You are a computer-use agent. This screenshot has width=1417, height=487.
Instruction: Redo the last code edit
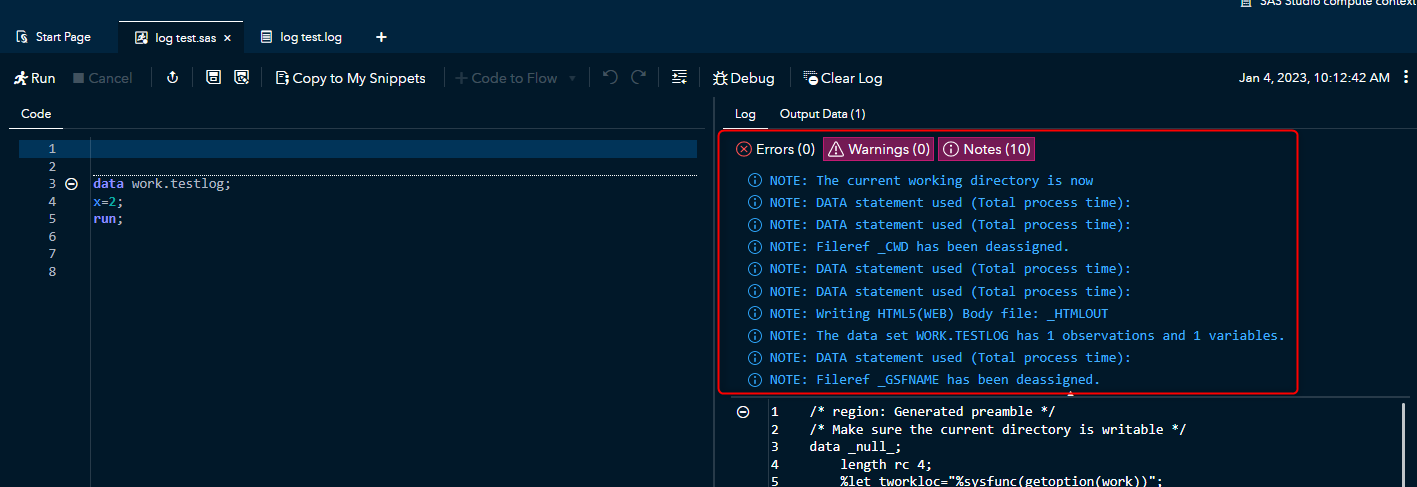point(638,78)
